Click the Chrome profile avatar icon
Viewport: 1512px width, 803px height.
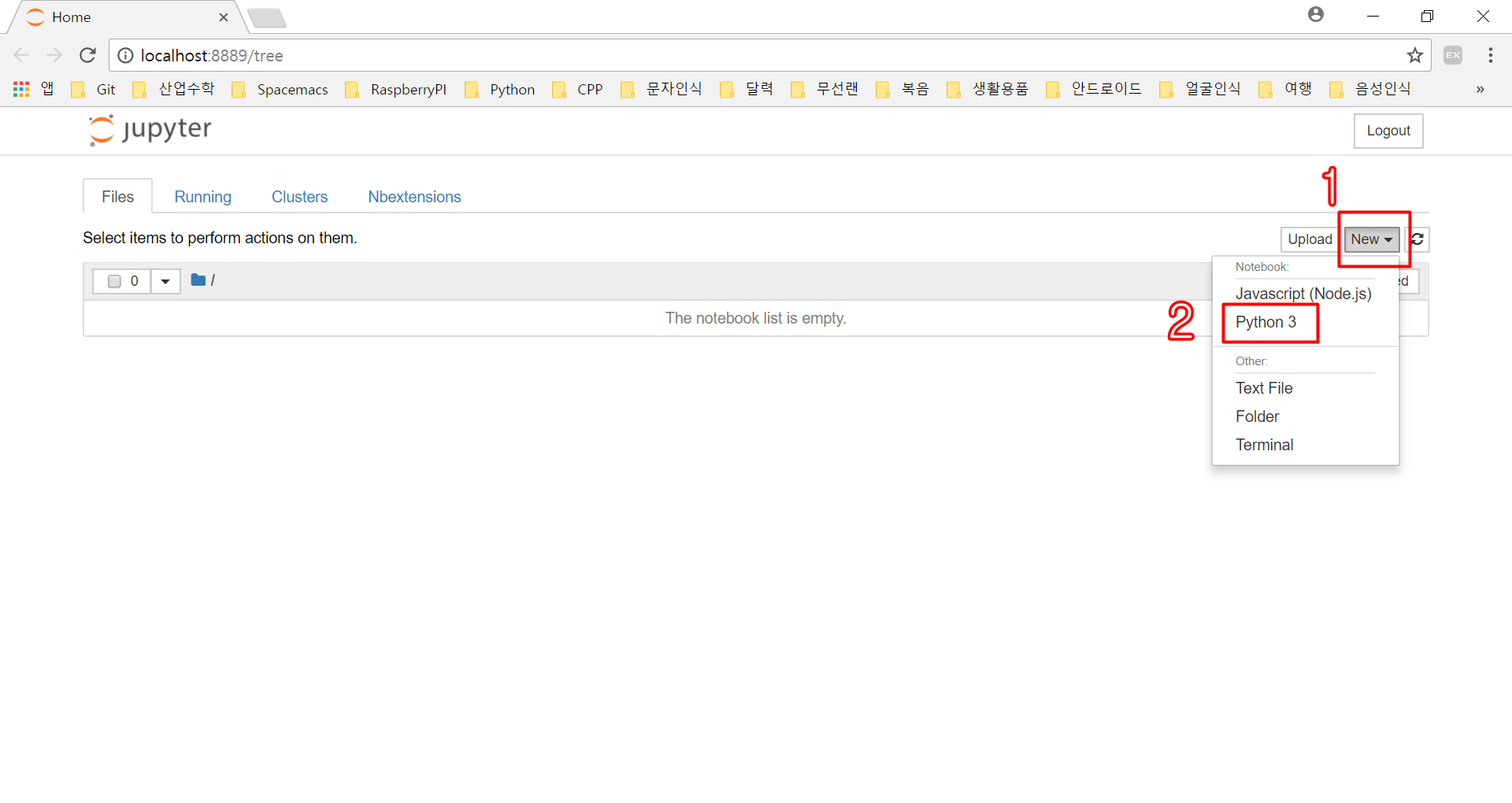1315,15
